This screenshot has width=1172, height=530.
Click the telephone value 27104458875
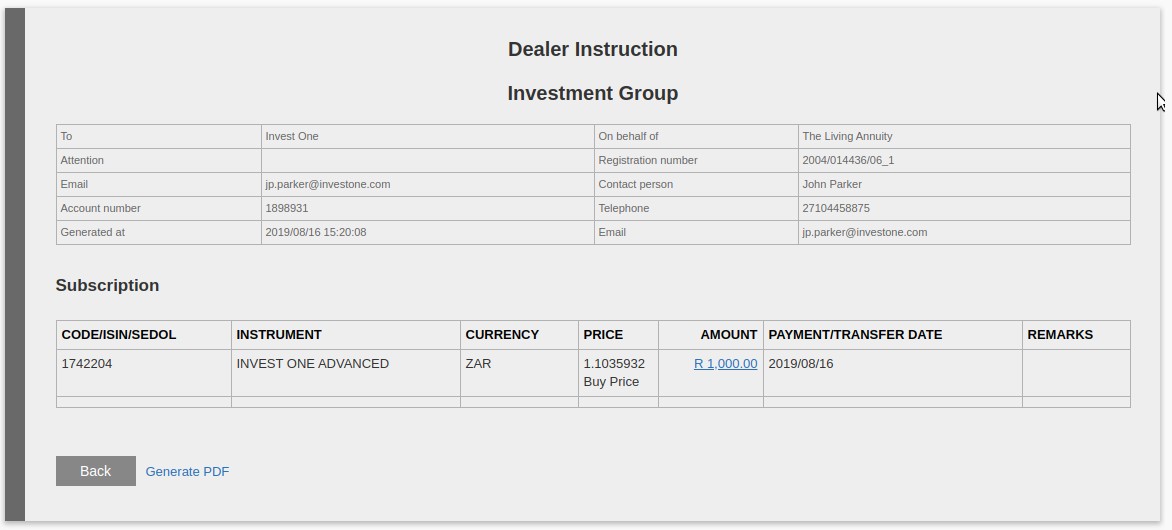click(836, 208)
